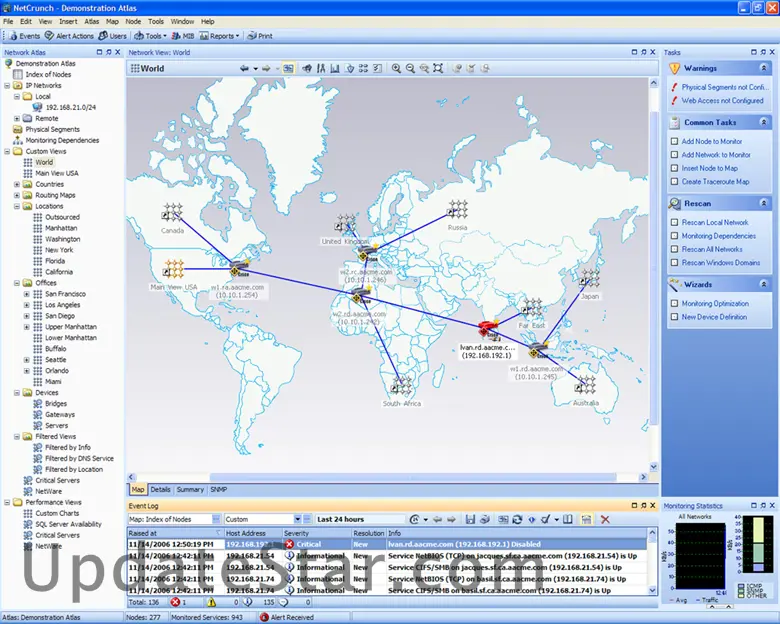Viewport: 780px width, 624px height.
Task: Click the map vertical scrollbar down arrow
Action: 654,467
